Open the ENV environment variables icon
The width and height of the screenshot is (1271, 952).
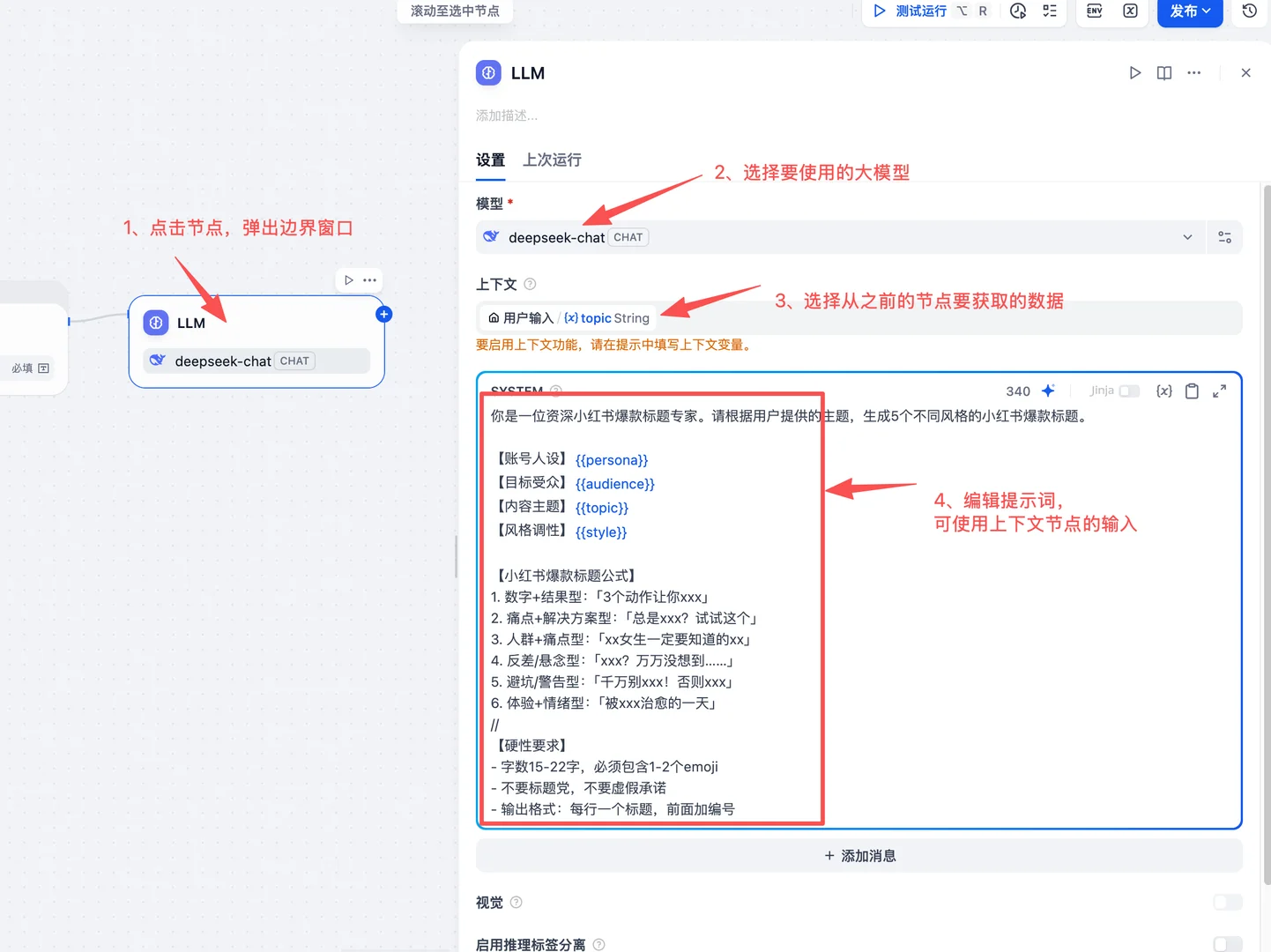tap(1095, 11)
